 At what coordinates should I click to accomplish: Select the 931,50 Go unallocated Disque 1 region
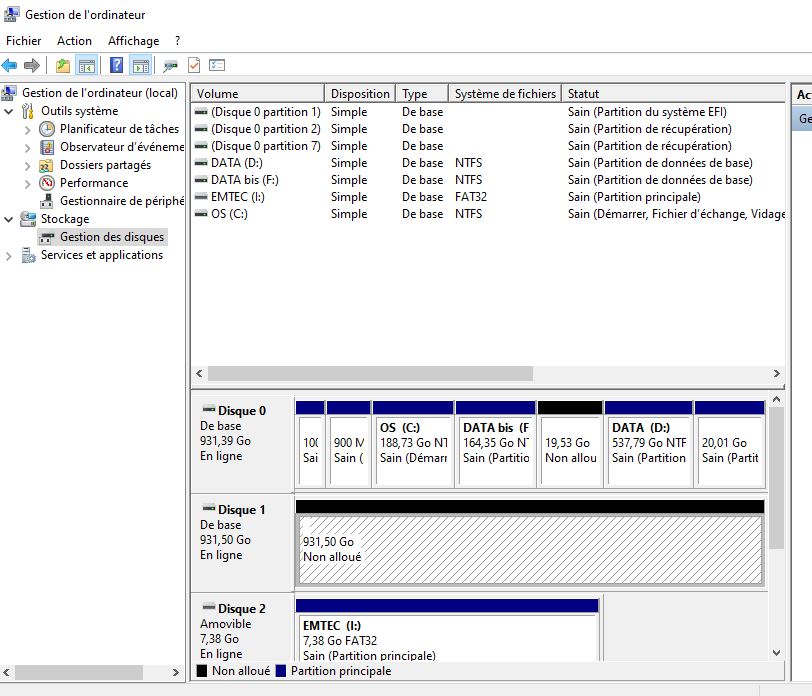pos(530,549)
